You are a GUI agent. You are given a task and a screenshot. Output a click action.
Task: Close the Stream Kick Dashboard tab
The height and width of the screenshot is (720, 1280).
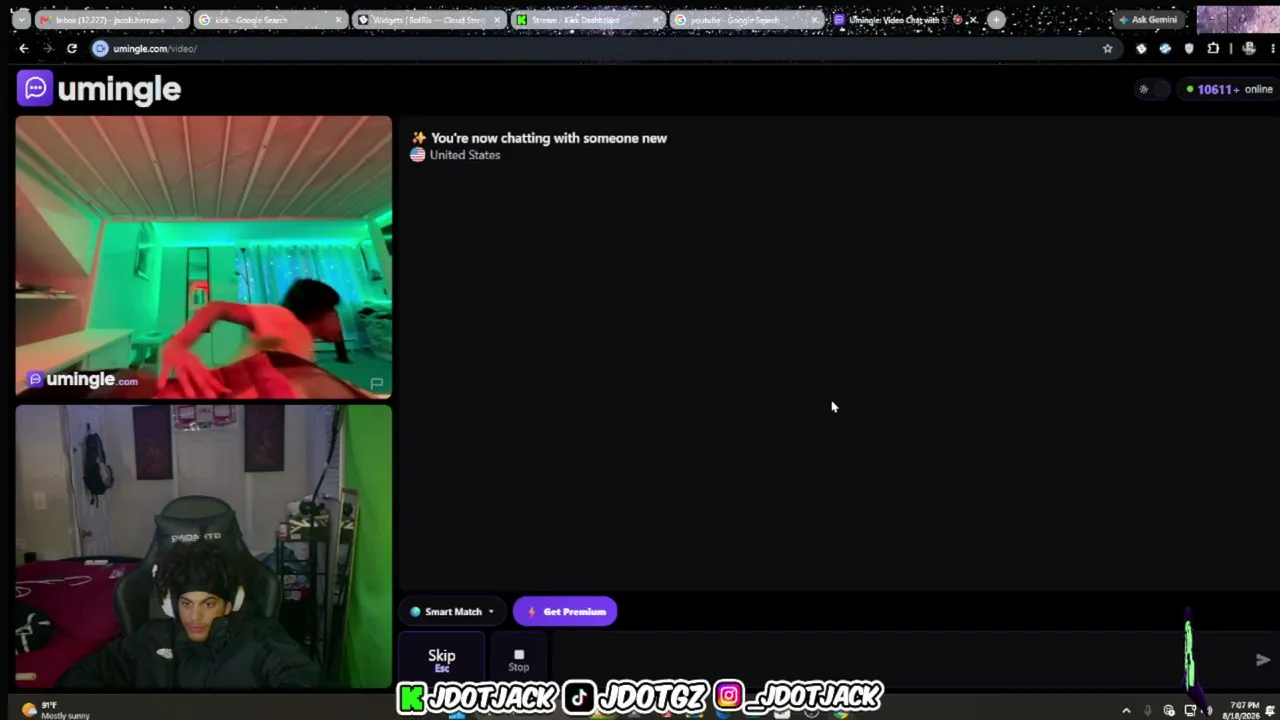pos(656,20)
